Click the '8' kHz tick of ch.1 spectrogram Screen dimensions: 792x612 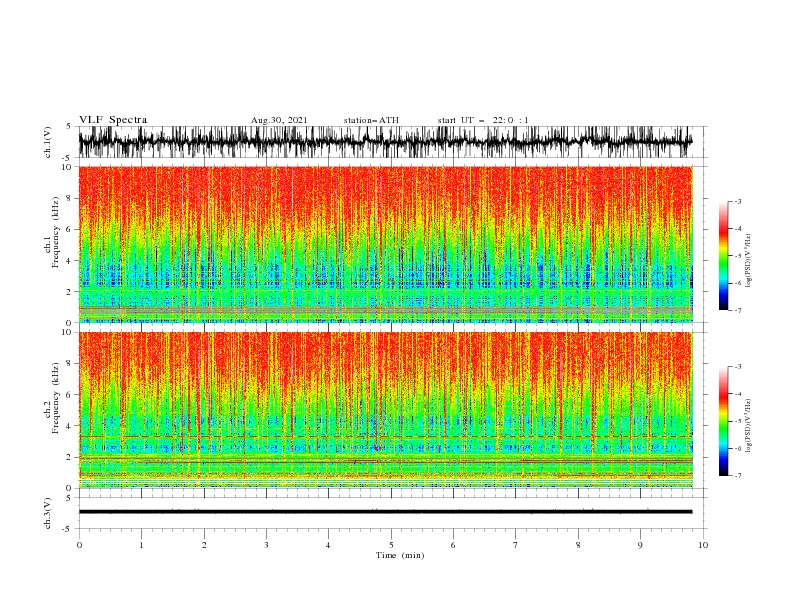click(x=69, y=198)
